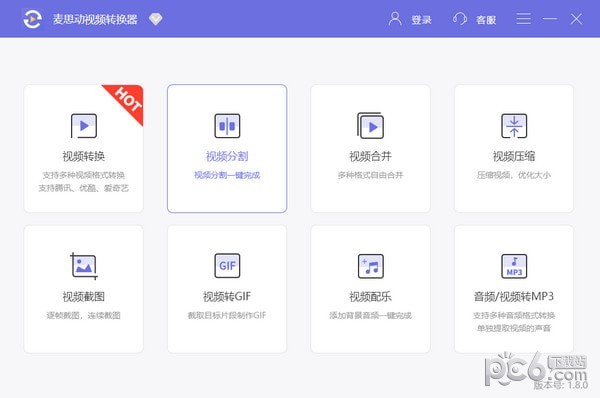Click the 支持腾讯、优酷、爱奇艺 description line
Viewport: 600px width, 398px height.
coord(84,188)
